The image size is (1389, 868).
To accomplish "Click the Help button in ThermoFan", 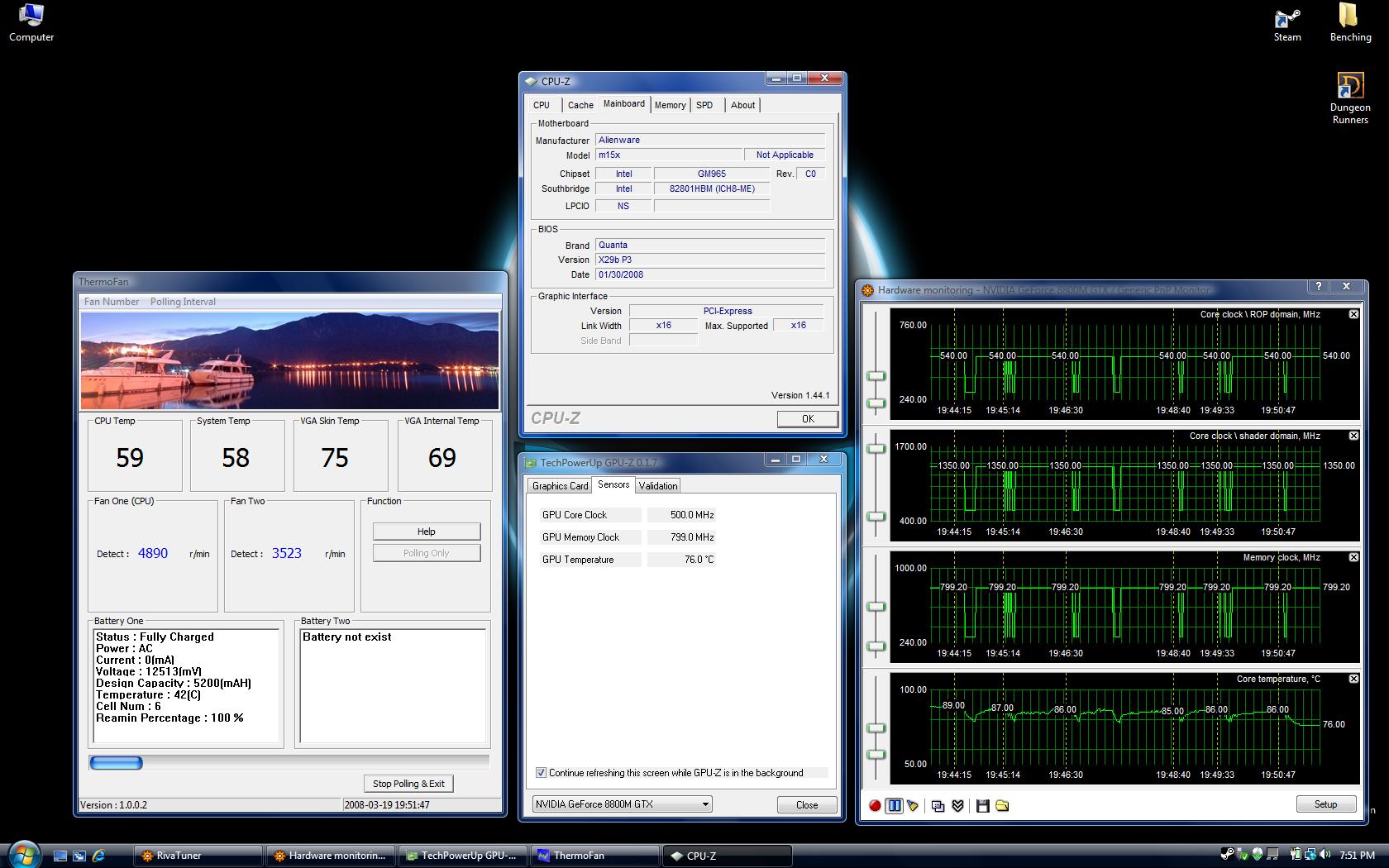I will click(x=426, y=532).
